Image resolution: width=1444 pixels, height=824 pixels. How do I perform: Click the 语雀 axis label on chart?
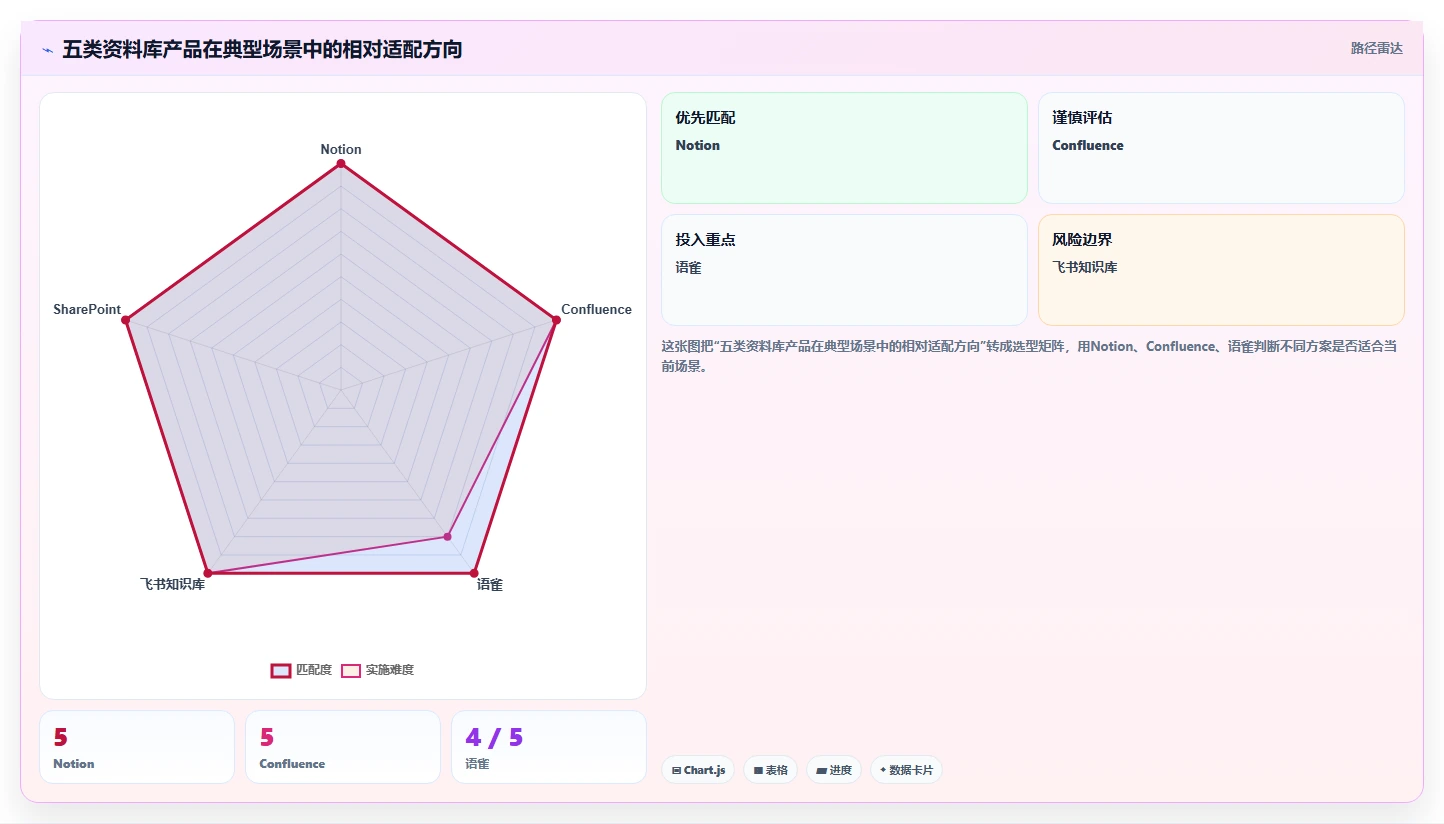(x=490, y=585)
